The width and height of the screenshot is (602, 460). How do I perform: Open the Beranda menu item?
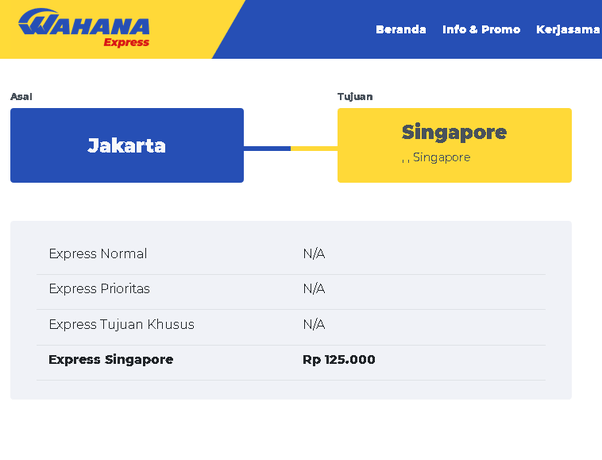[401, 30]
